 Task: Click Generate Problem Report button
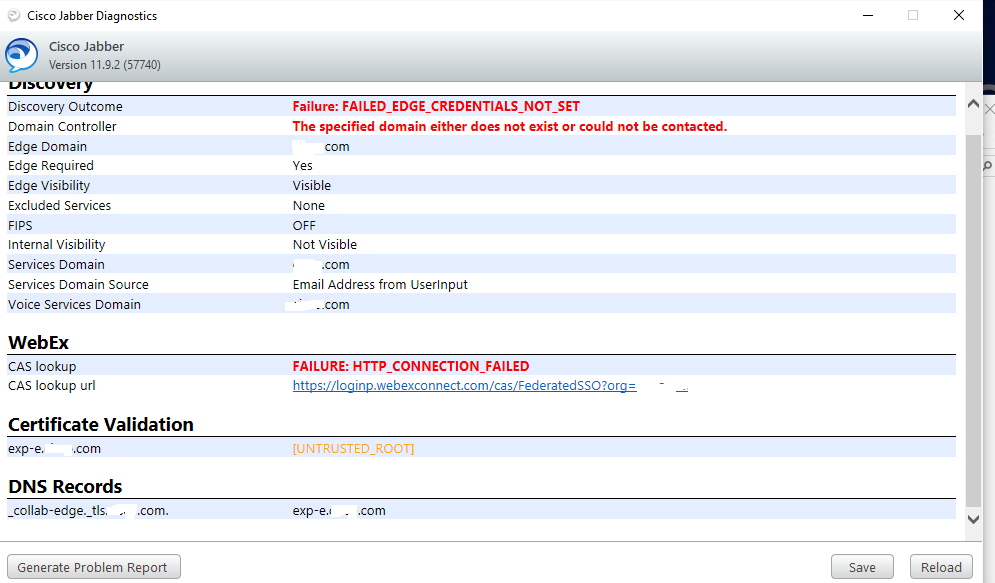click(94, 567)
